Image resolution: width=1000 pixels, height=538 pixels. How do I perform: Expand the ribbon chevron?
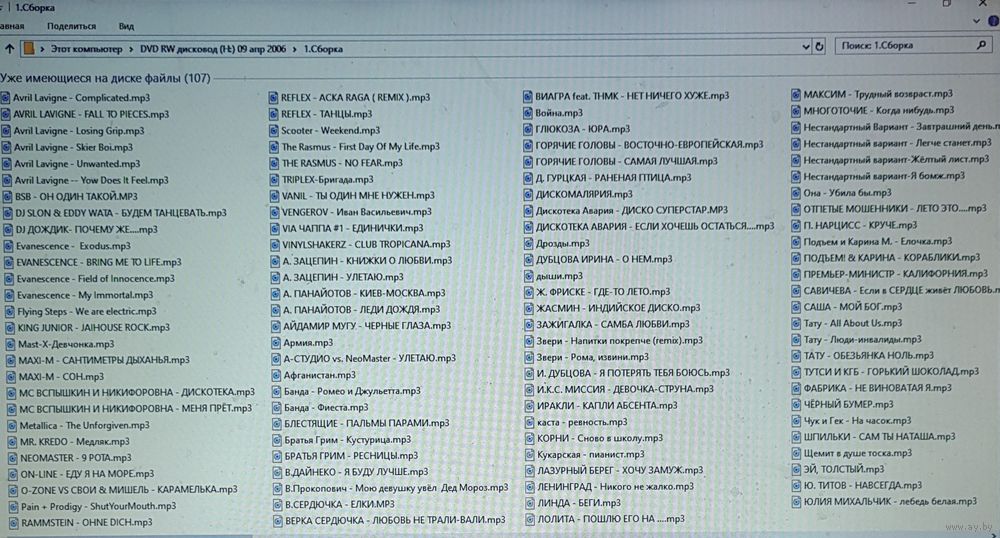(976, 21)
